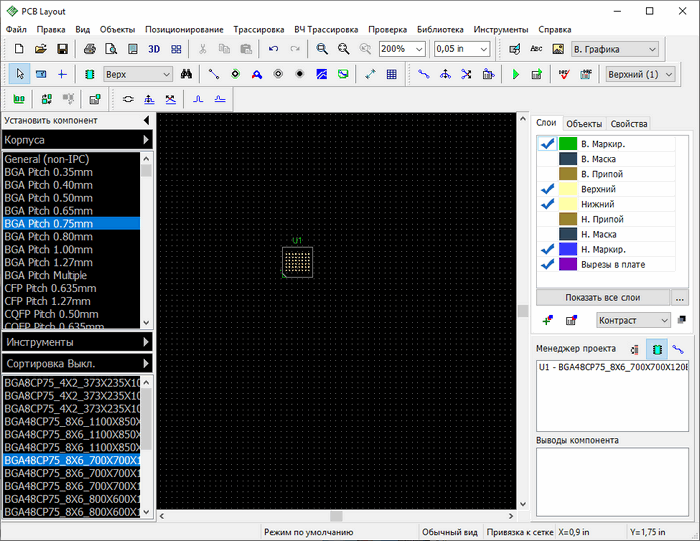The image size is (700, 541).
Task: Toggle visibility of В. Маркир. layer
Action: tap(547, 144)
